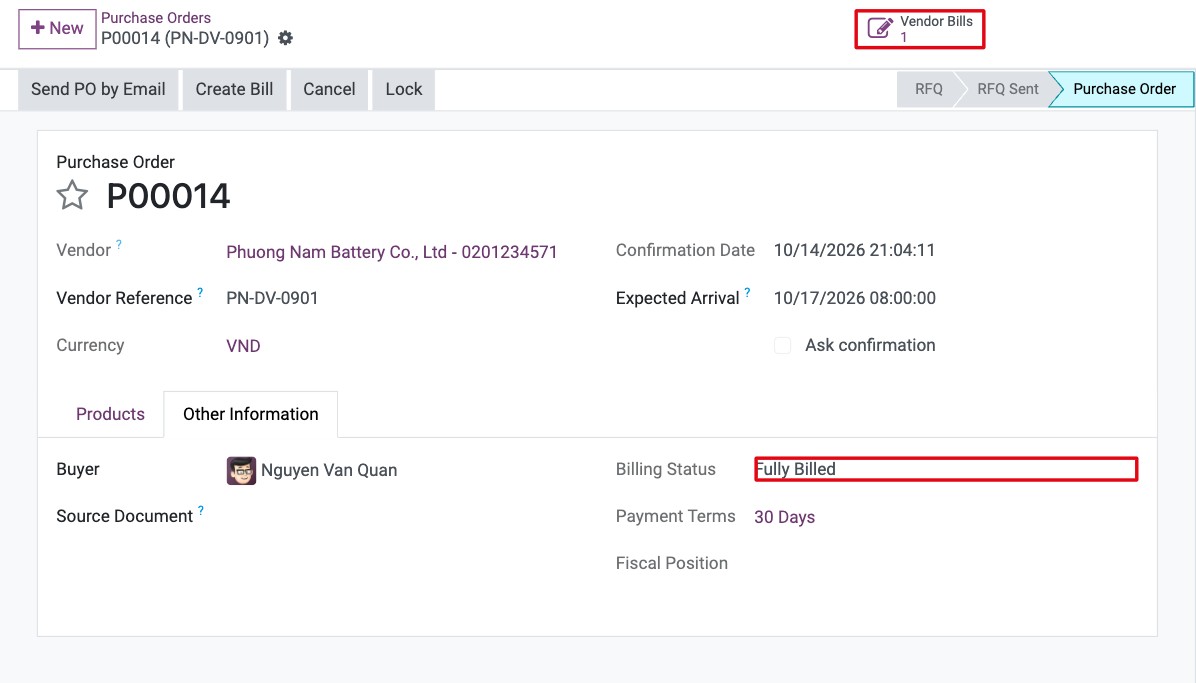Click the Confirmation Date value 10/14/2026 21:04:11
Image resolution: width=1196 pixels, height=683 pixels.
[854, 250]
